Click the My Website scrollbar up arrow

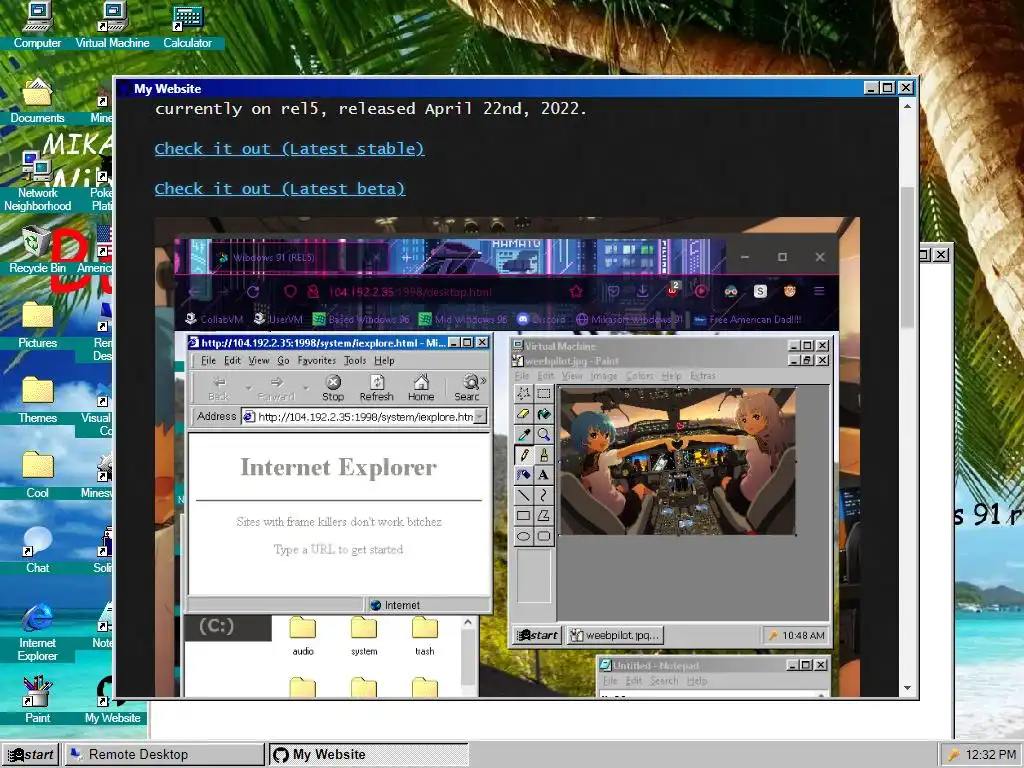click(x=907, y=106)
